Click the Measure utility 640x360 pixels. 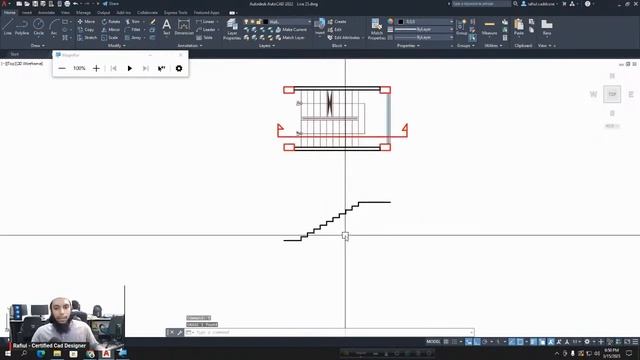pyautogui.click(x=489, y=28)
